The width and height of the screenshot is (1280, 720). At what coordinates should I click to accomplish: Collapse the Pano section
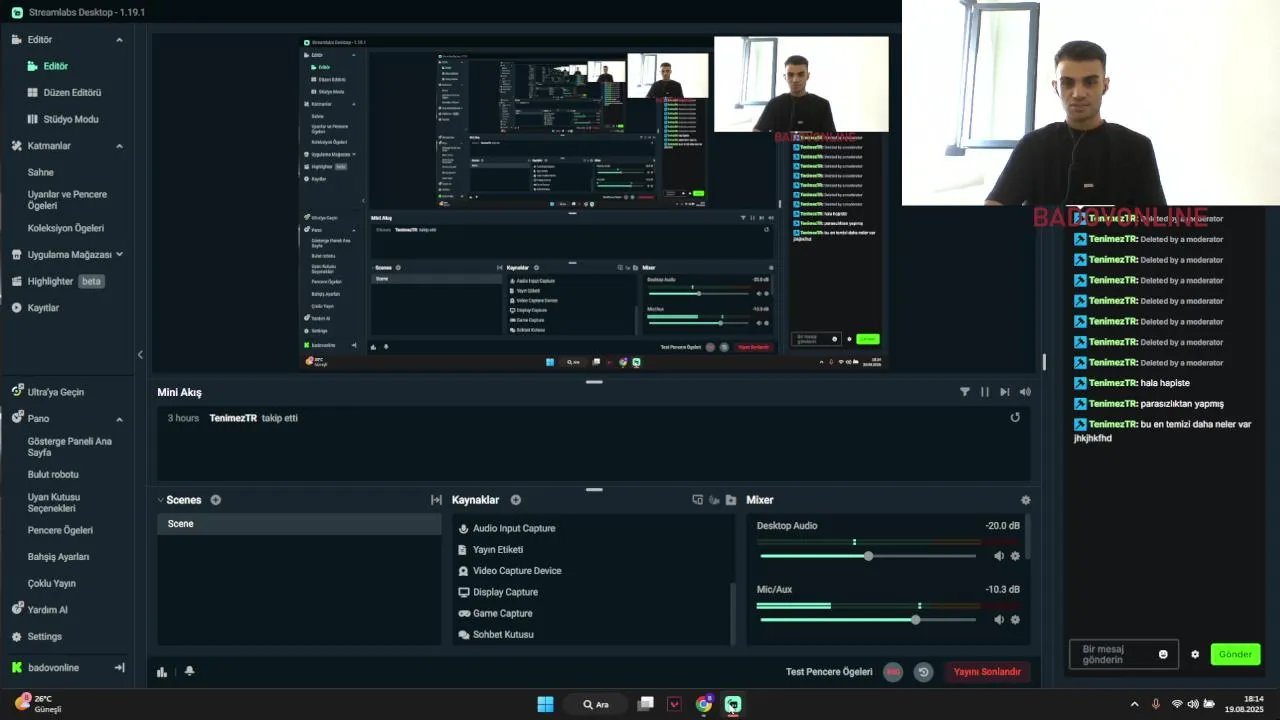(119, 419)
